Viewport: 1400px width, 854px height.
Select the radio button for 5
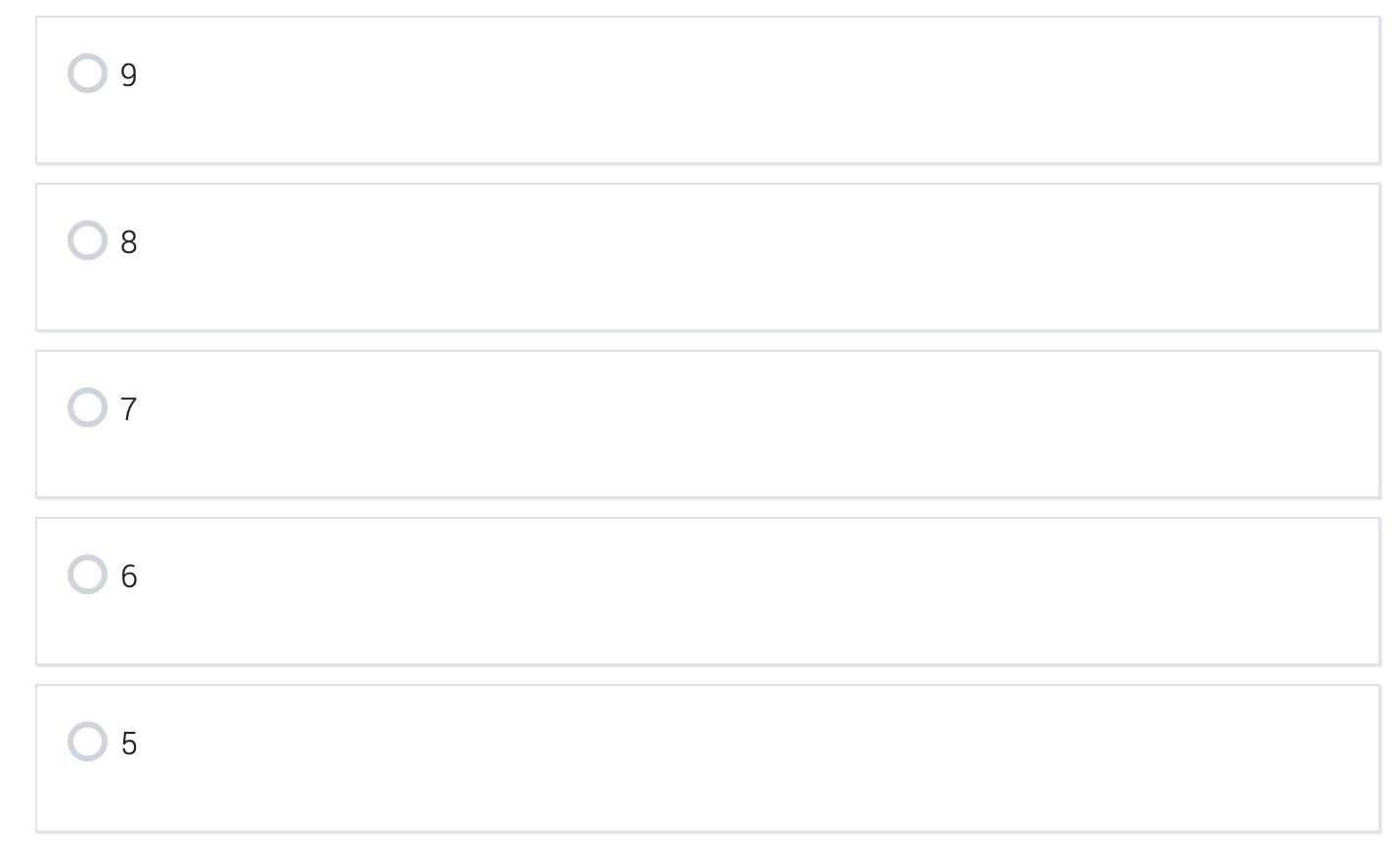[87, 742]
